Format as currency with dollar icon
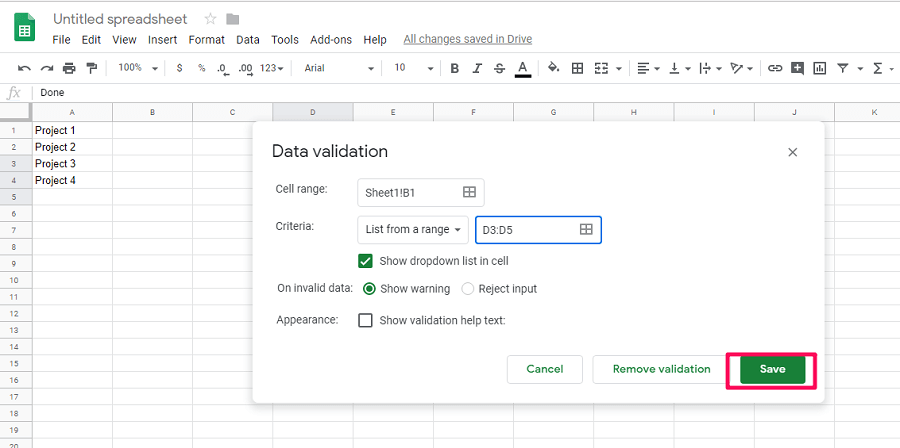The width and height of the screenshot is (900, 448). point(180,68)
